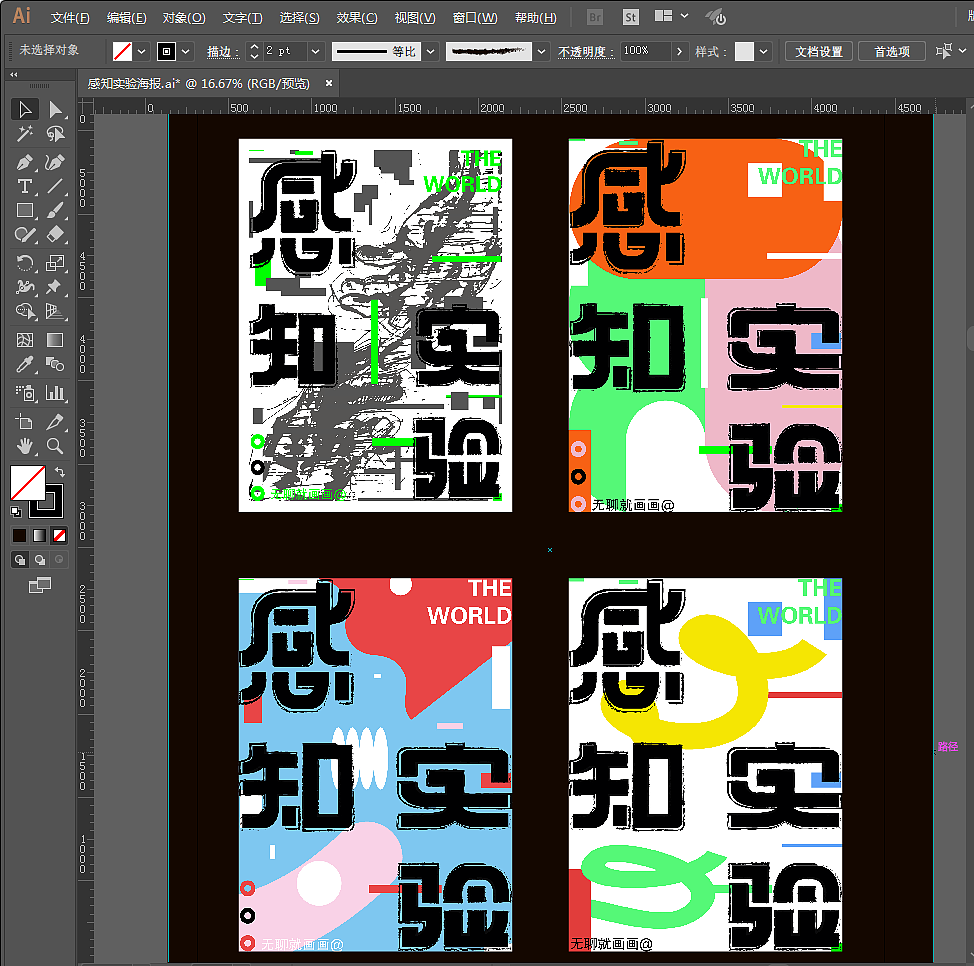Open variable width profile 等比 dropdown
974x966 pixels.
(430, 52)
